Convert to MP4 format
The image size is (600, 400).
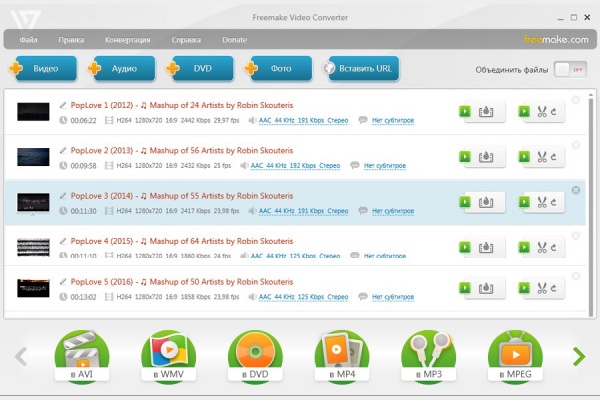point(342,357)
